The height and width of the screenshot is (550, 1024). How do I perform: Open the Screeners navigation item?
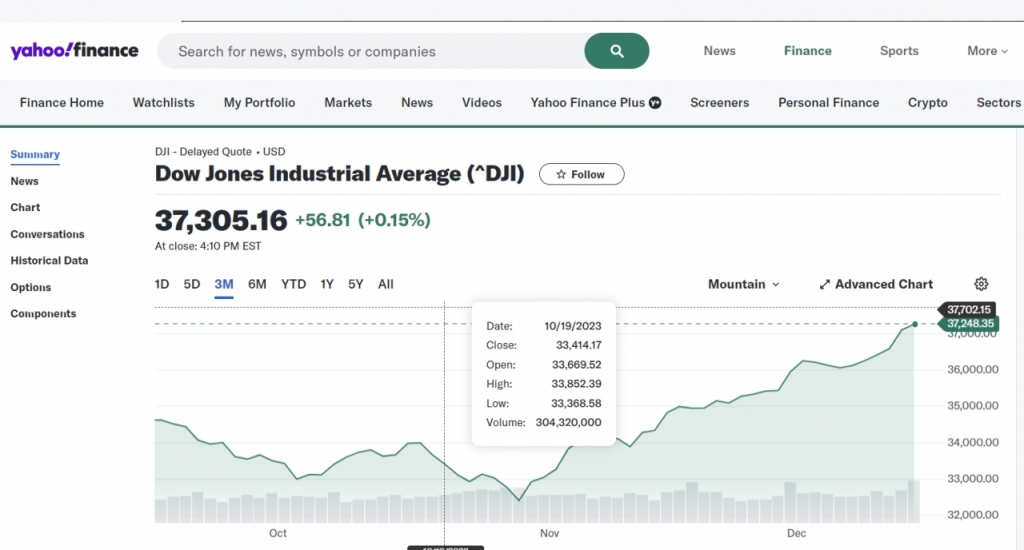point(719,103)
